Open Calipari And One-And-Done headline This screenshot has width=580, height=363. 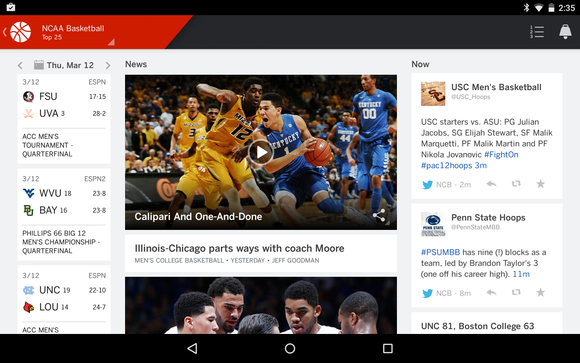198,216
